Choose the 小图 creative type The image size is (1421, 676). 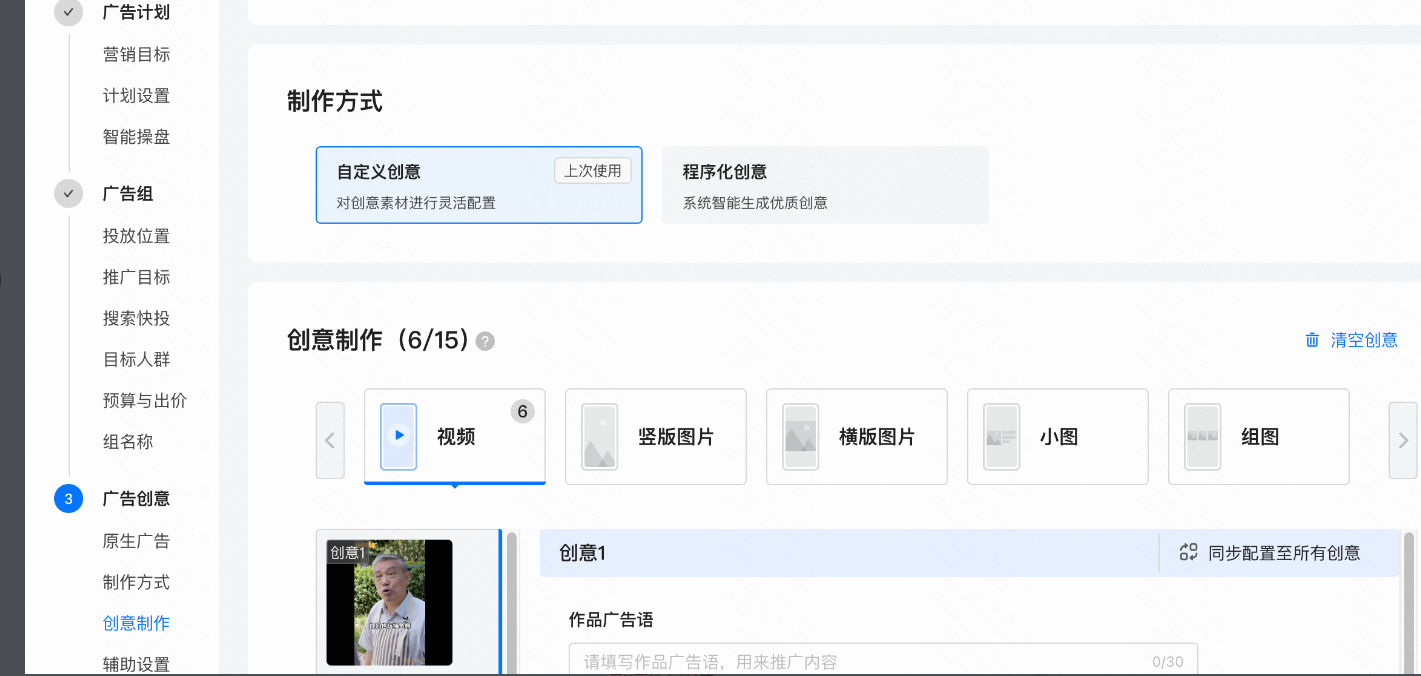click(x=1057, y=437)
